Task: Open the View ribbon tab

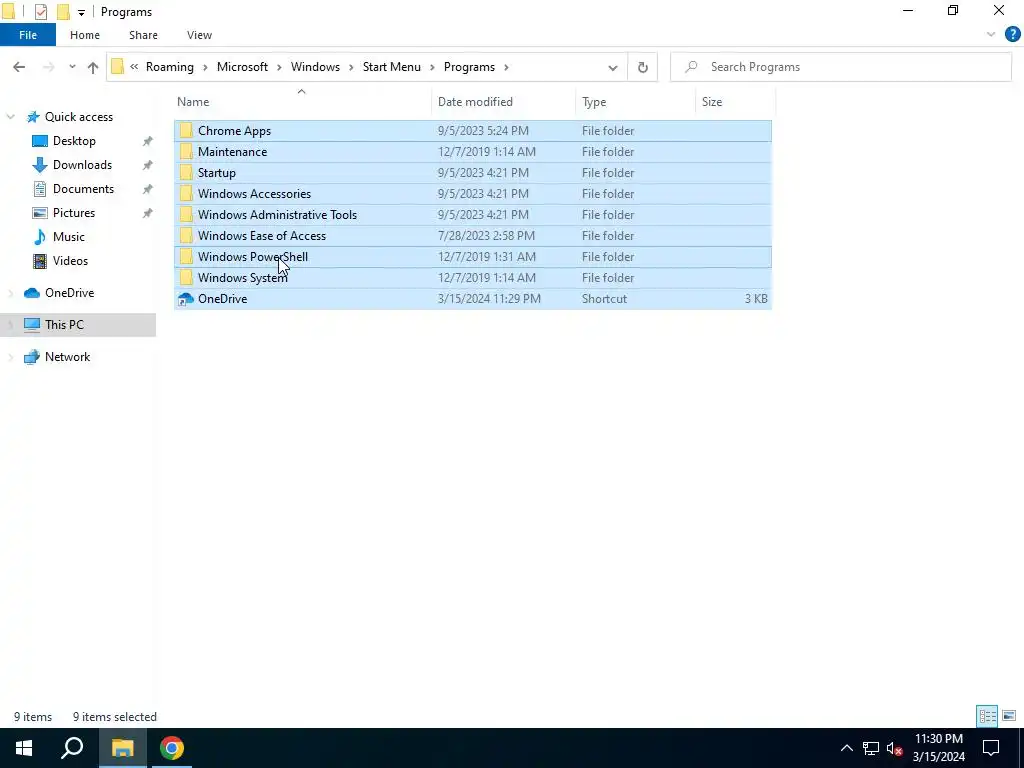Action: tap(199, 35)
